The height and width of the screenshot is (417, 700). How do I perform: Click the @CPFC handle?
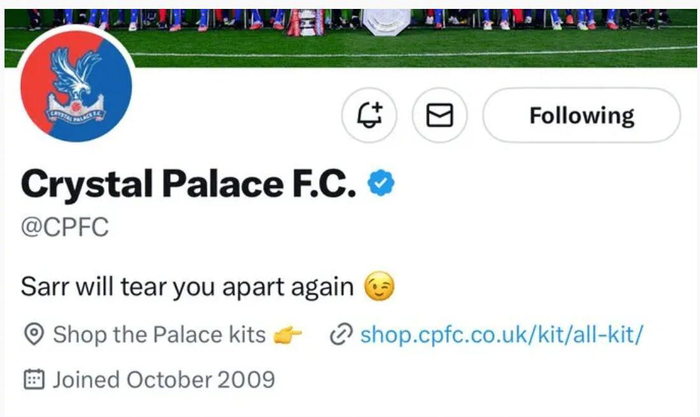pos(65,228)
